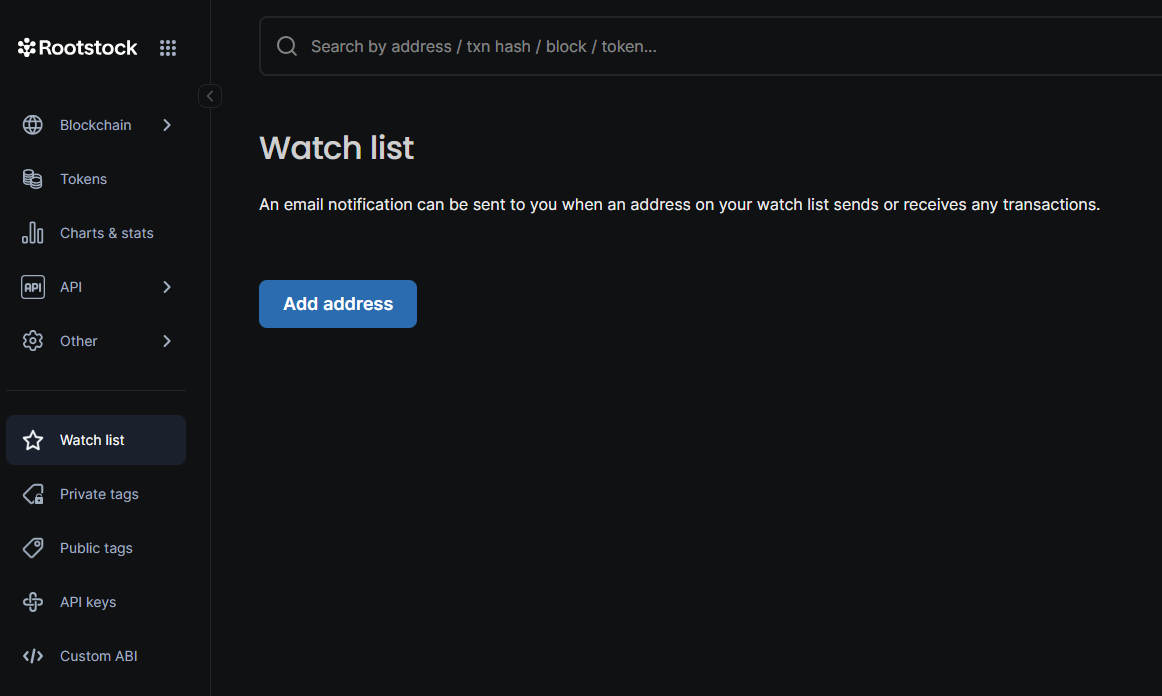Viewport: 1162px width, 696px height.
Task: Click the Tokens coins icon
Action: (x=32, y=178)
